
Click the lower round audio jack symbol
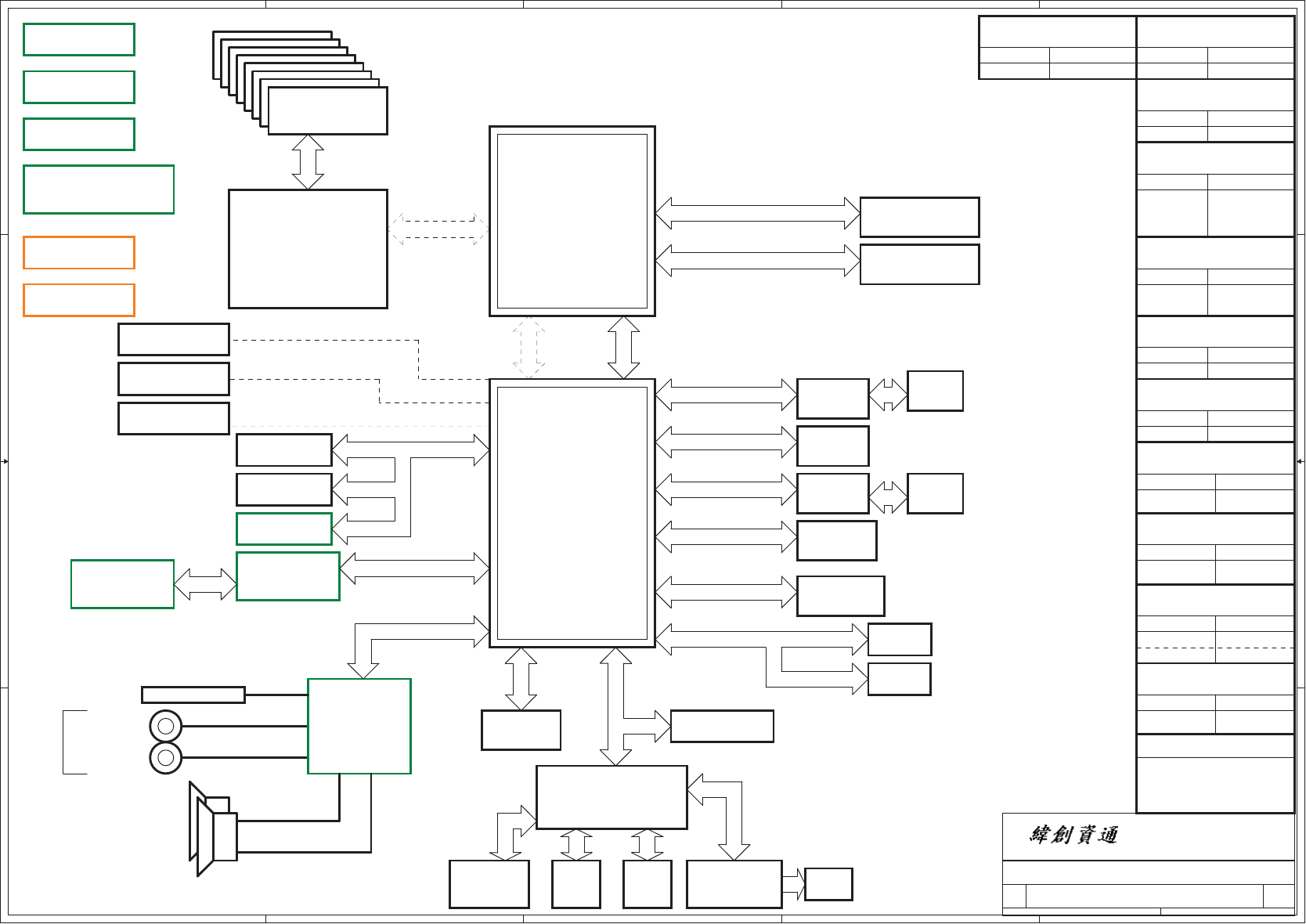pyautogui.click(x=166, y=758)
